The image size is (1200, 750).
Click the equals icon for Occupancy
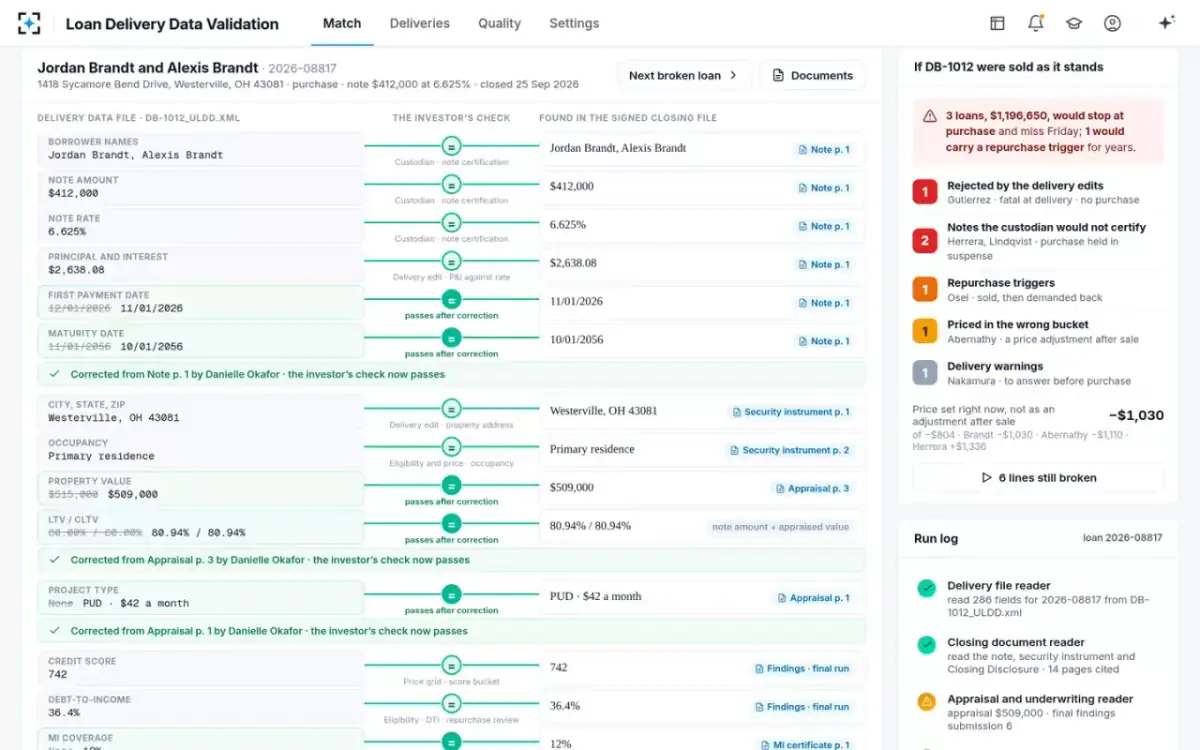pyautogui.click(x=451, y=447)
